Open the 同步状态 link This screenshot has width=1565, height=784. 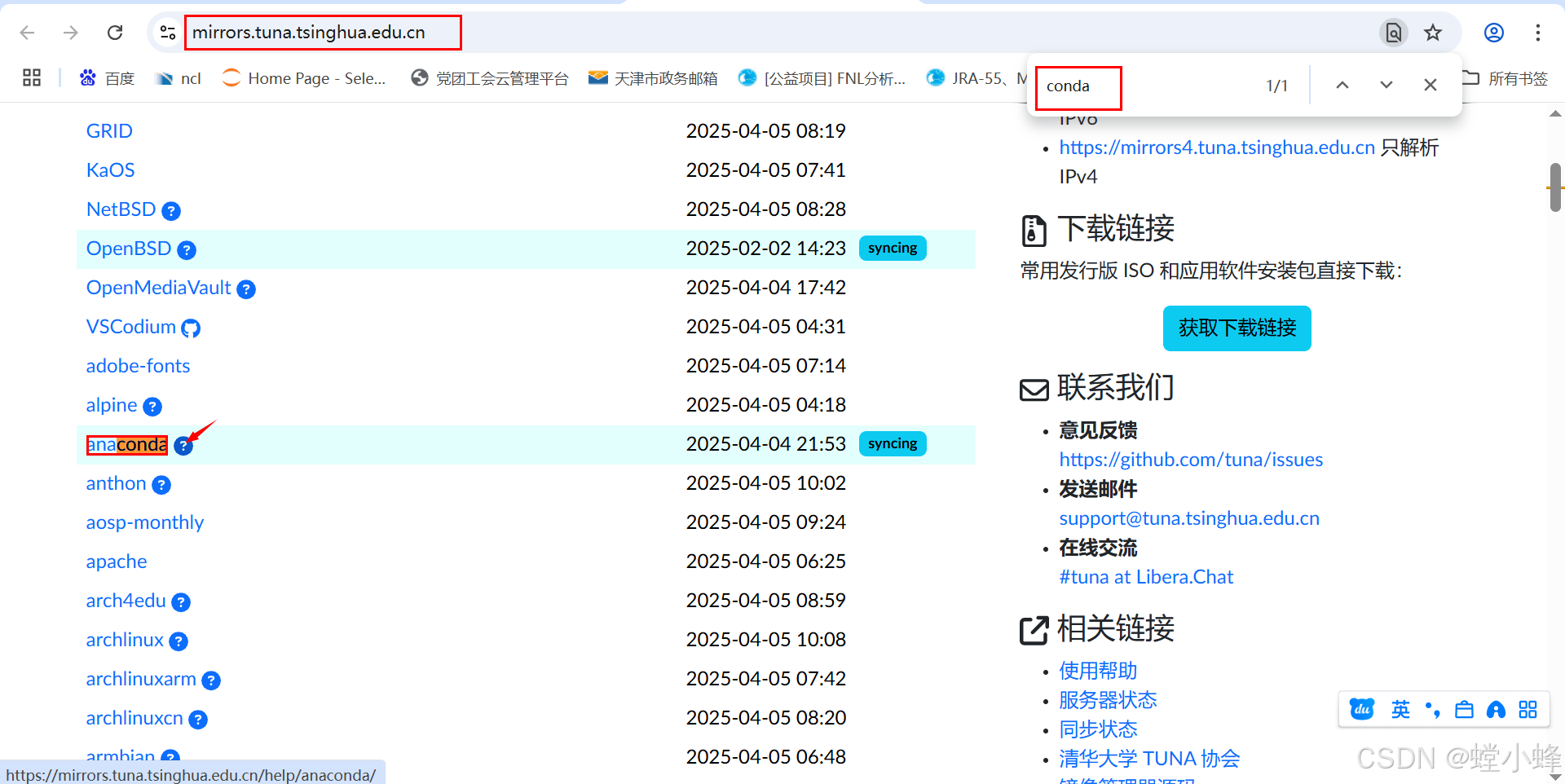pyautogui.click(x=1098, y=729)
